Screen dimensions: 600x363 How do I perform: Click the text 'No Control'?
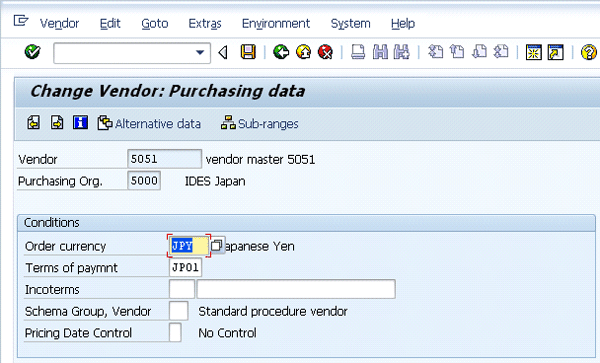pyautogui.click(x=227, y=333)
